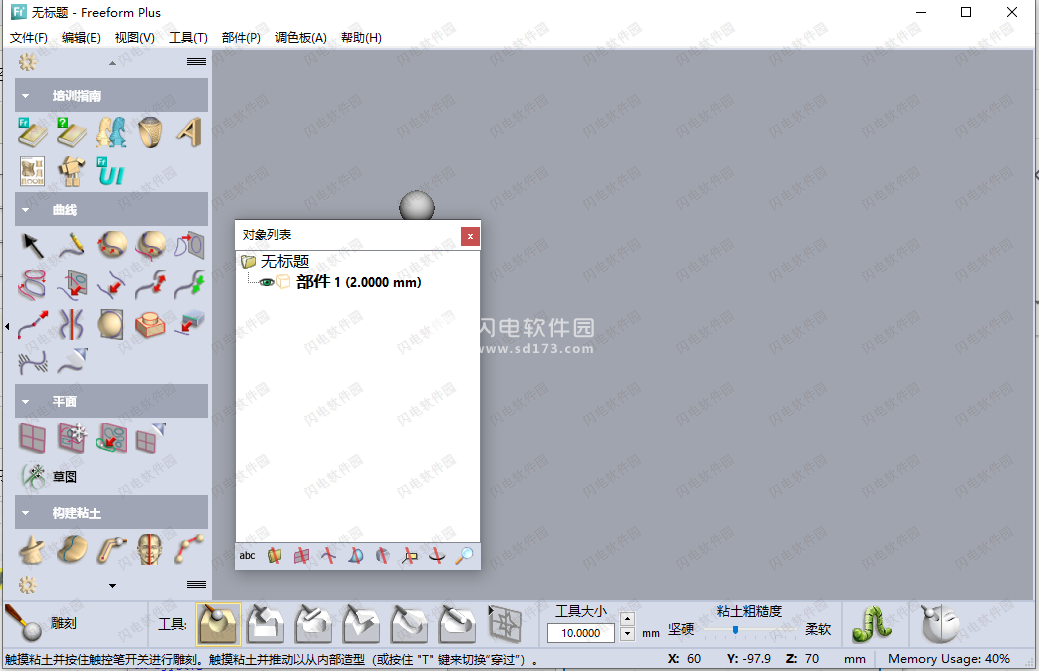1039x671 pixels.
Task: Toggle blue cone surface filter in object list
Action: 356,556
